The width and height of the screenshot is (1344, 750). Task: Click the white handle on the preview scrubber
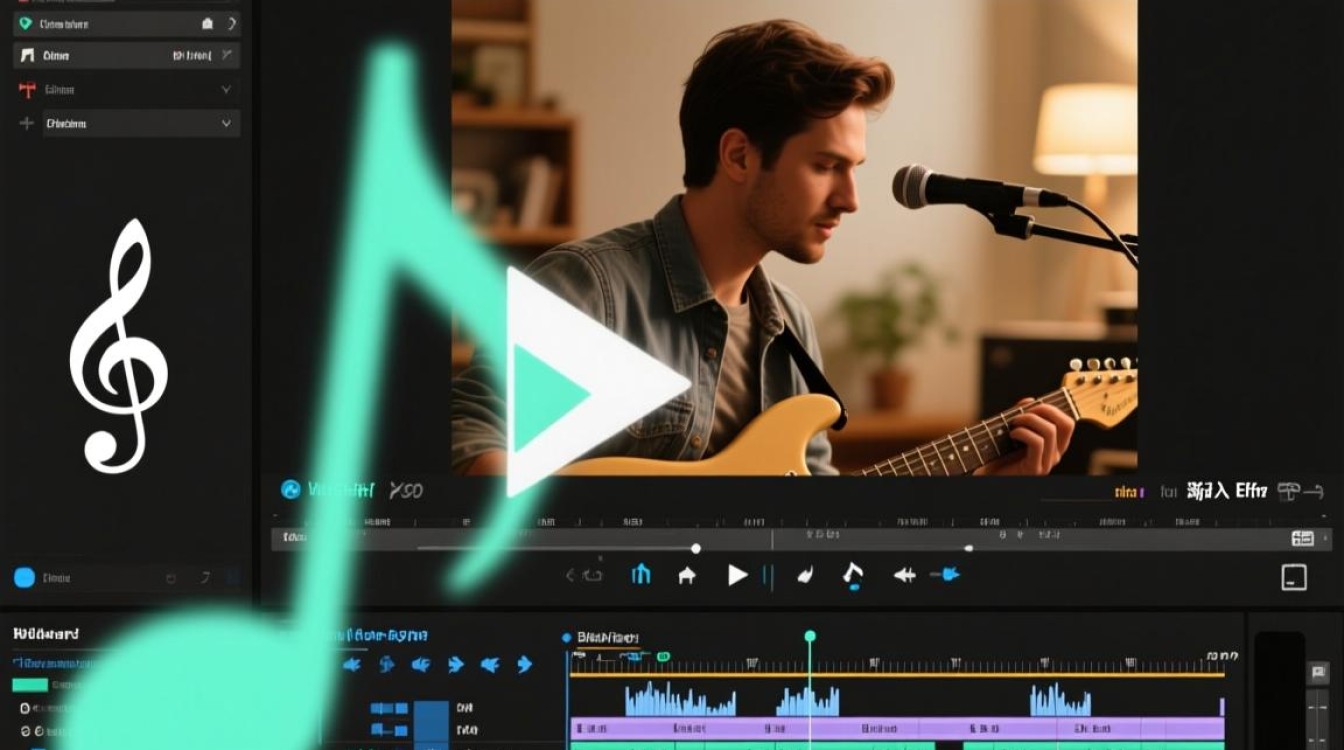tap(696, 548)
